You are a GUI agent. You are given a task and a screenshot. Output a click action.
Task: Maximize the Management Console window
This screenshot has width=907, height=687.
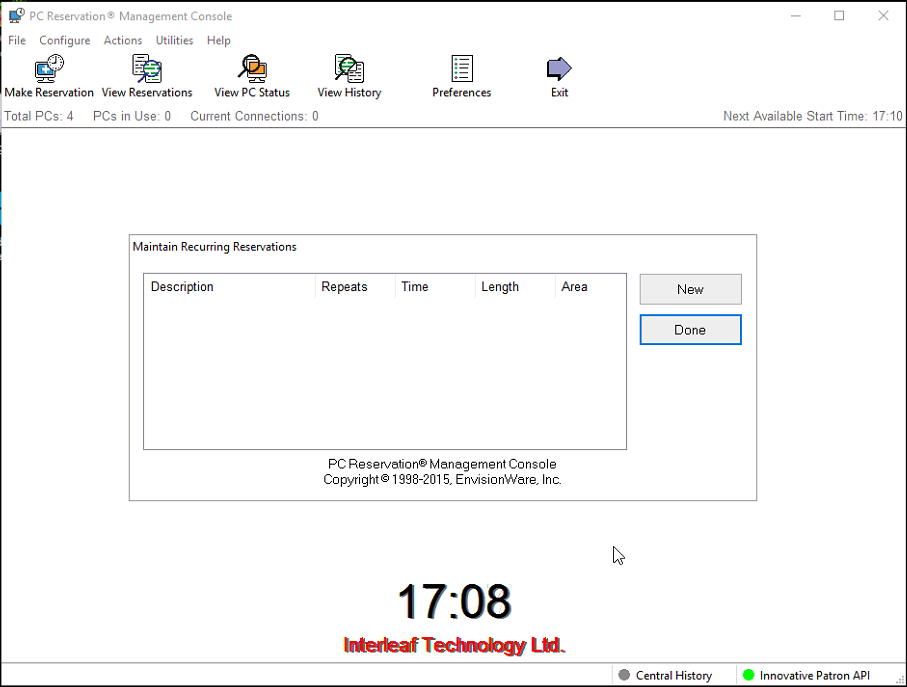(839, 16)
